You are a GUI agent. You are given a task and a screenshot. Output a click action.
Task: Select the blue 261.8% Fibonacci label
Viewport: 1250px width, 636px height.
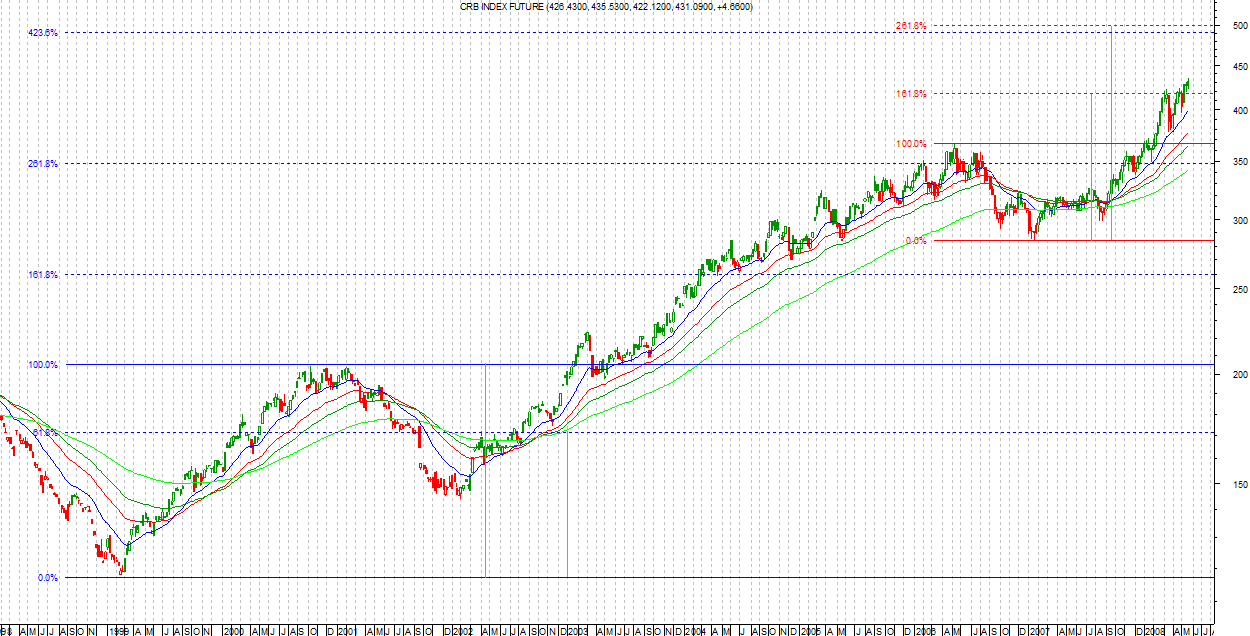(43, 163)
